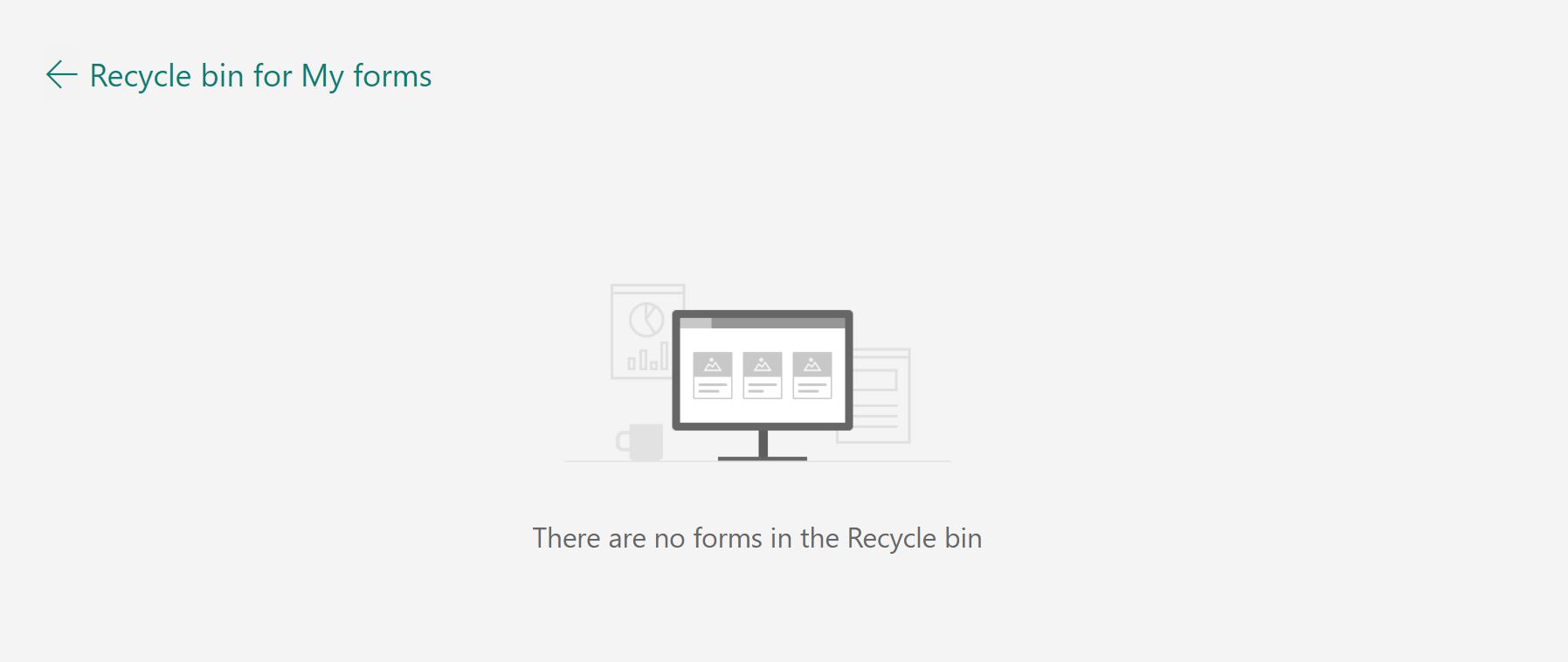Select the right image card on the monitor
The width and height of the screenshot is (1568, 662).
click(812, 376)
